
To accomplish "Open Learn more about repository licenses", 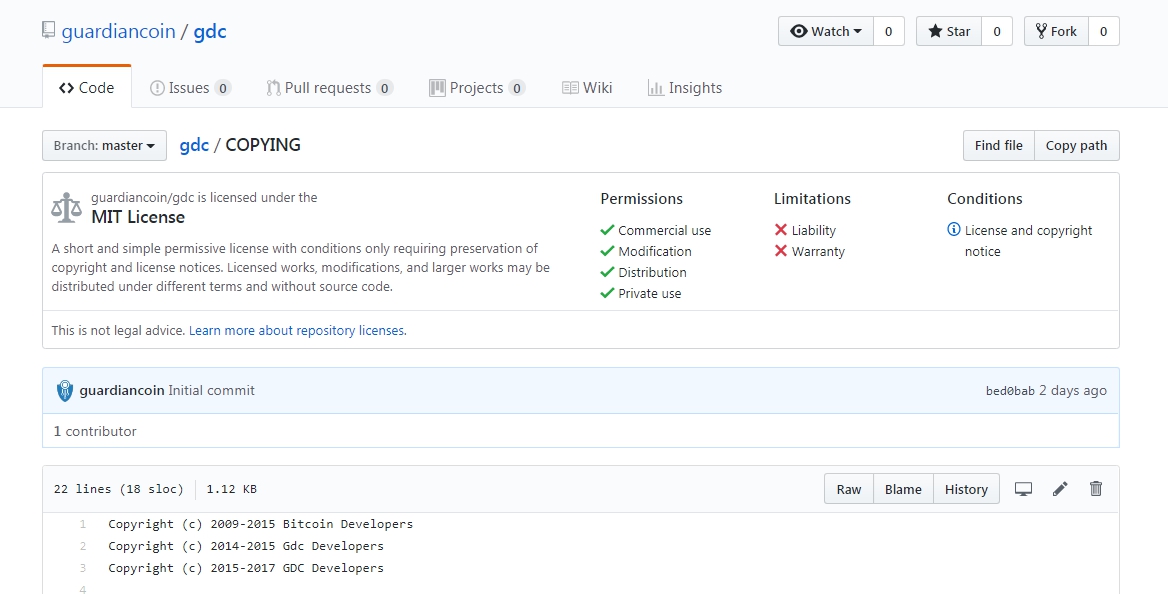I will 297,330.
